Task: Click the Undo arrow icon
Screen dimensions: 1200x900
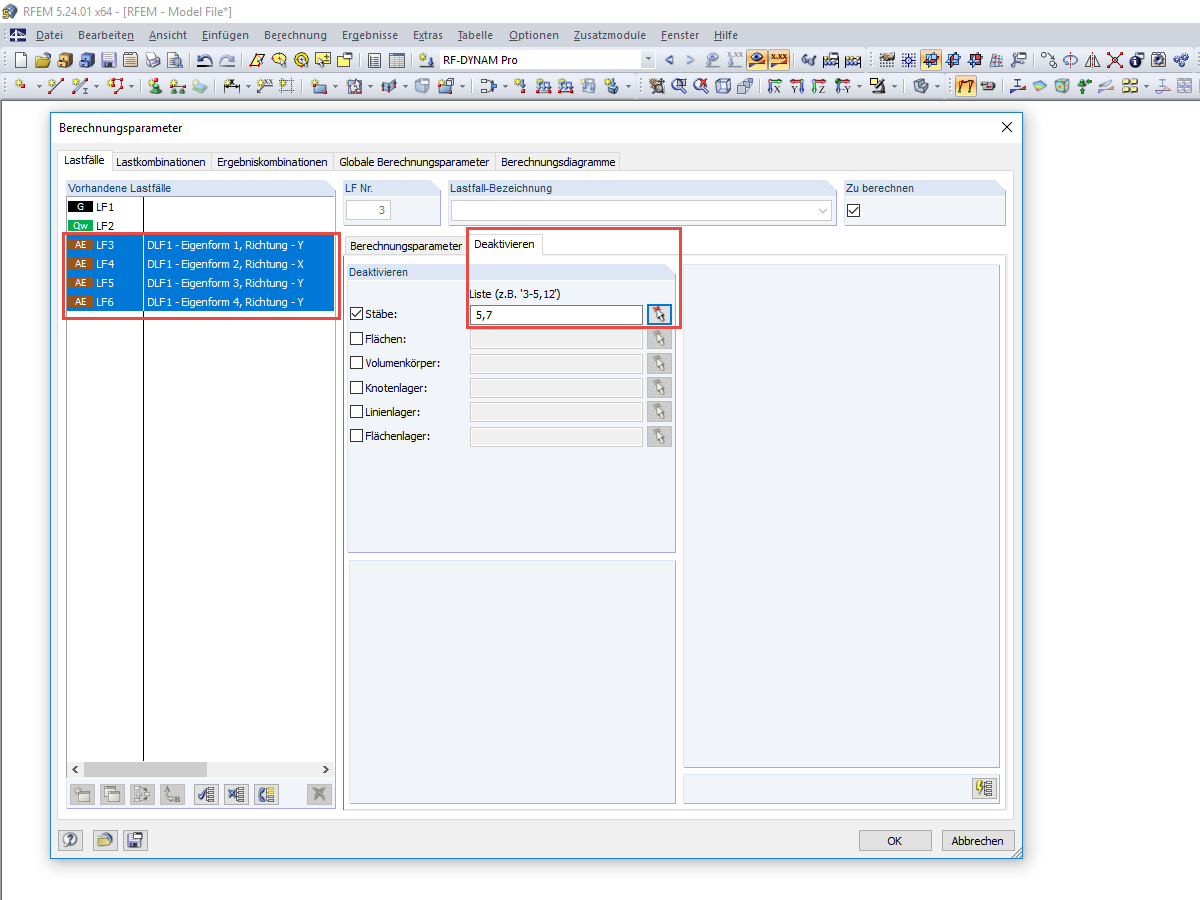Action: [x=204, y=60]
